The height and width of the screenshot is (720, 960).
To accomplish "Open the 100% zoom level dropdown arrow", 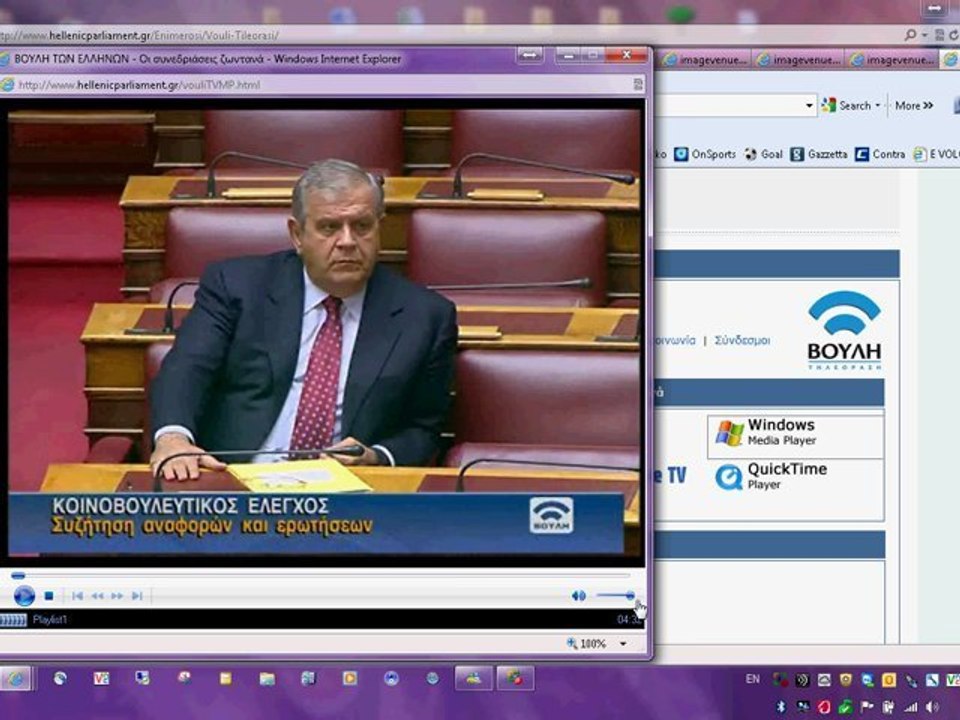I will pyautogui.click(x=623, y=643).
